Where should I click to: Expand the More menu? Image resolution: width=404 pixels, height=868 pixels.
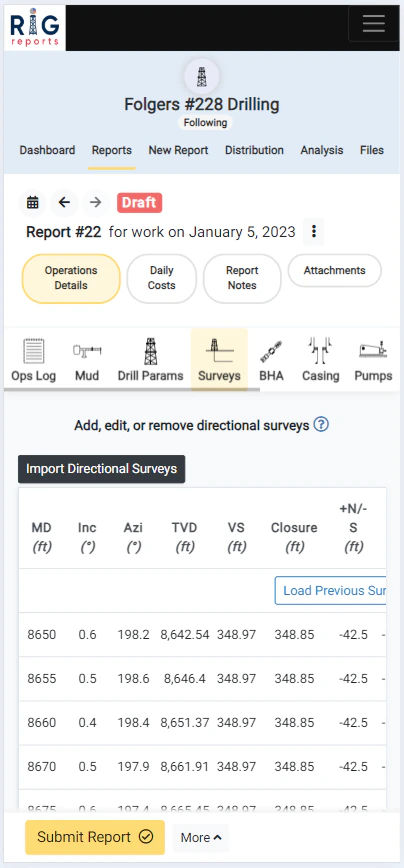point(200,838)
